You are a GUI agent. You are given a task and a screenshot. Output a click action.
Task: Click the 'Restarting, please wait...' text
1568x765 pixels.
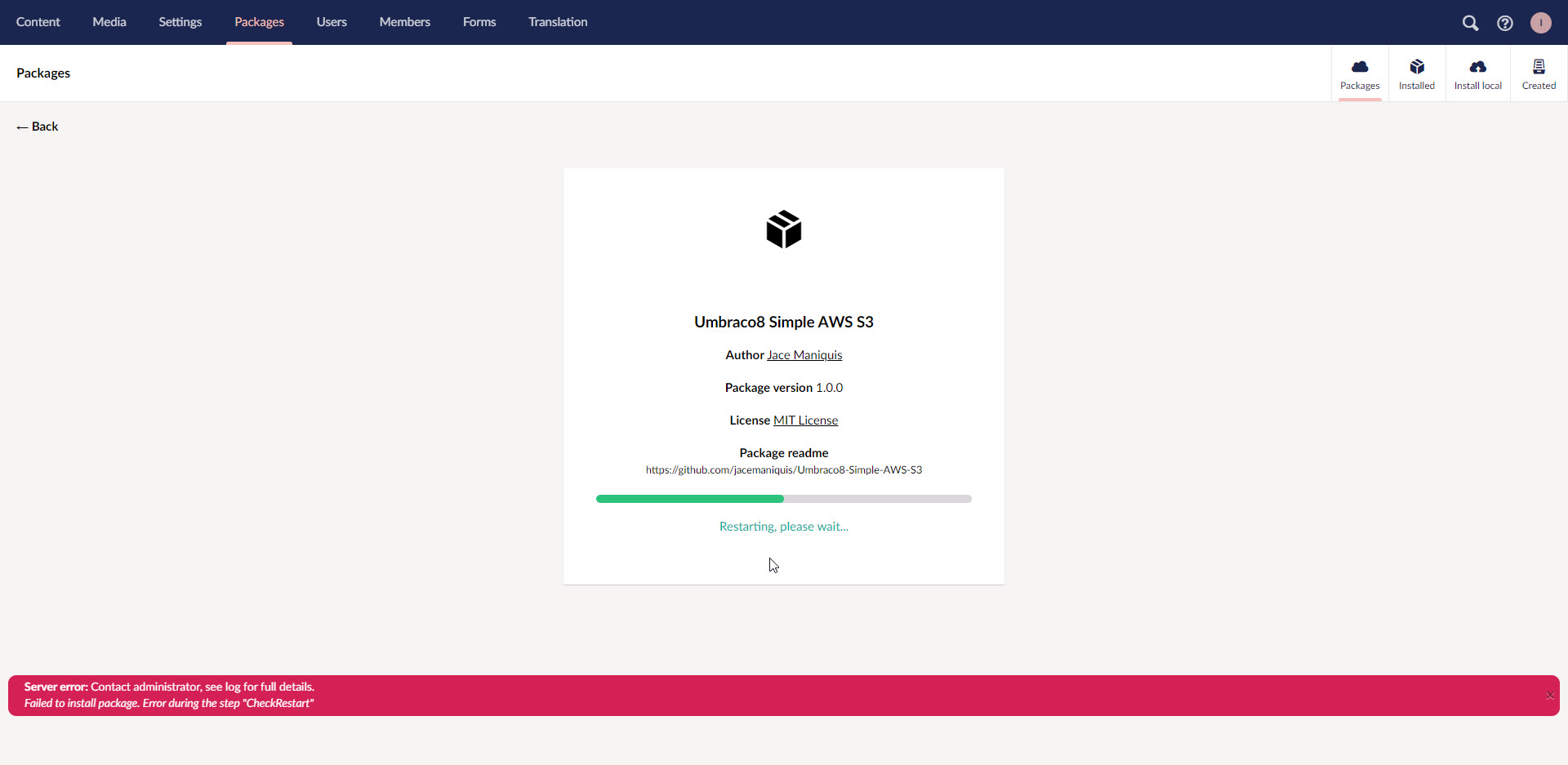click(x=784, y=527)
